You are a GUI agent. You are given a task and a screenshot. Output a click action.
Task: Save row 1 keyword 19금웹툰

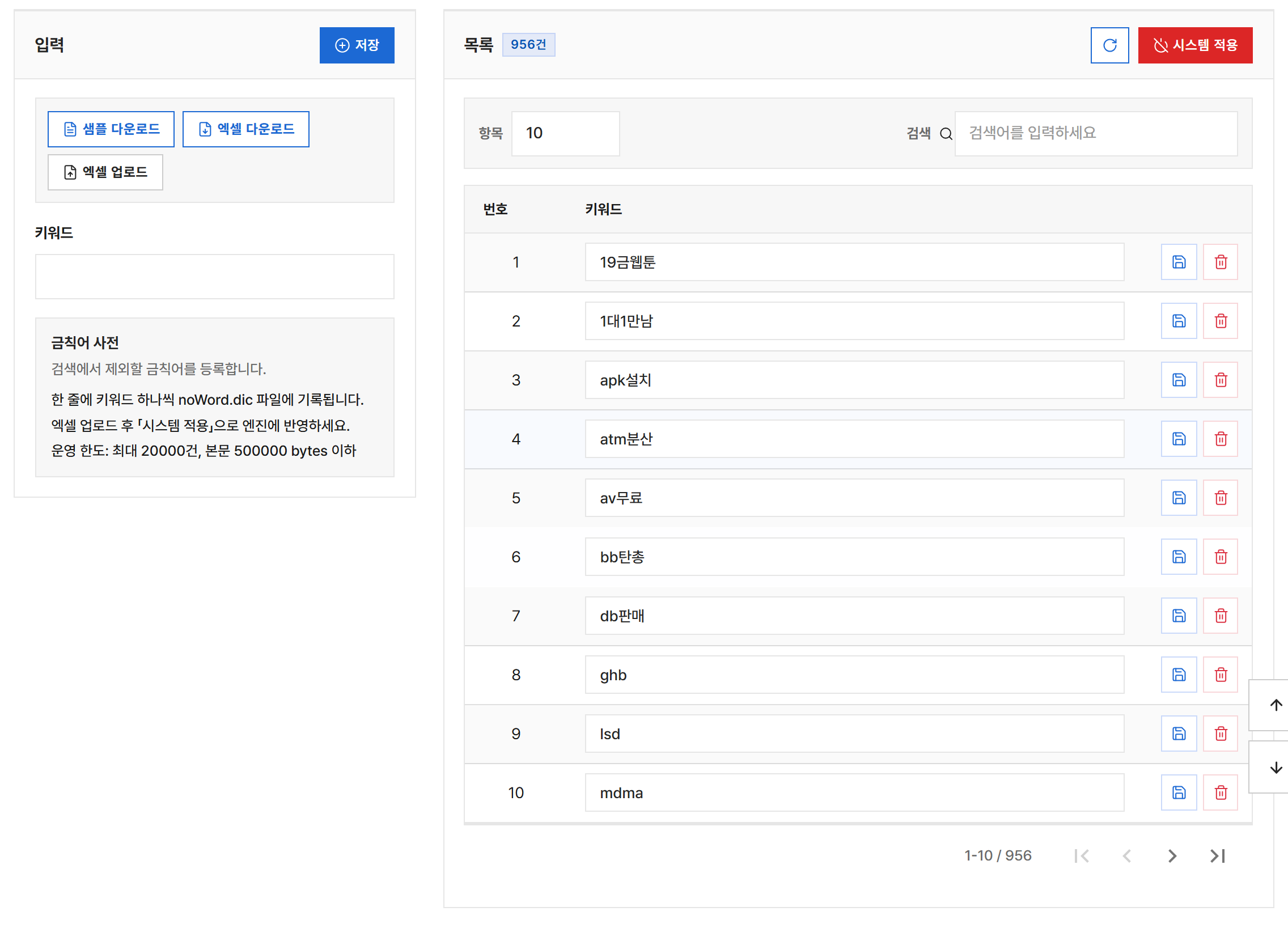(1179, 262)
